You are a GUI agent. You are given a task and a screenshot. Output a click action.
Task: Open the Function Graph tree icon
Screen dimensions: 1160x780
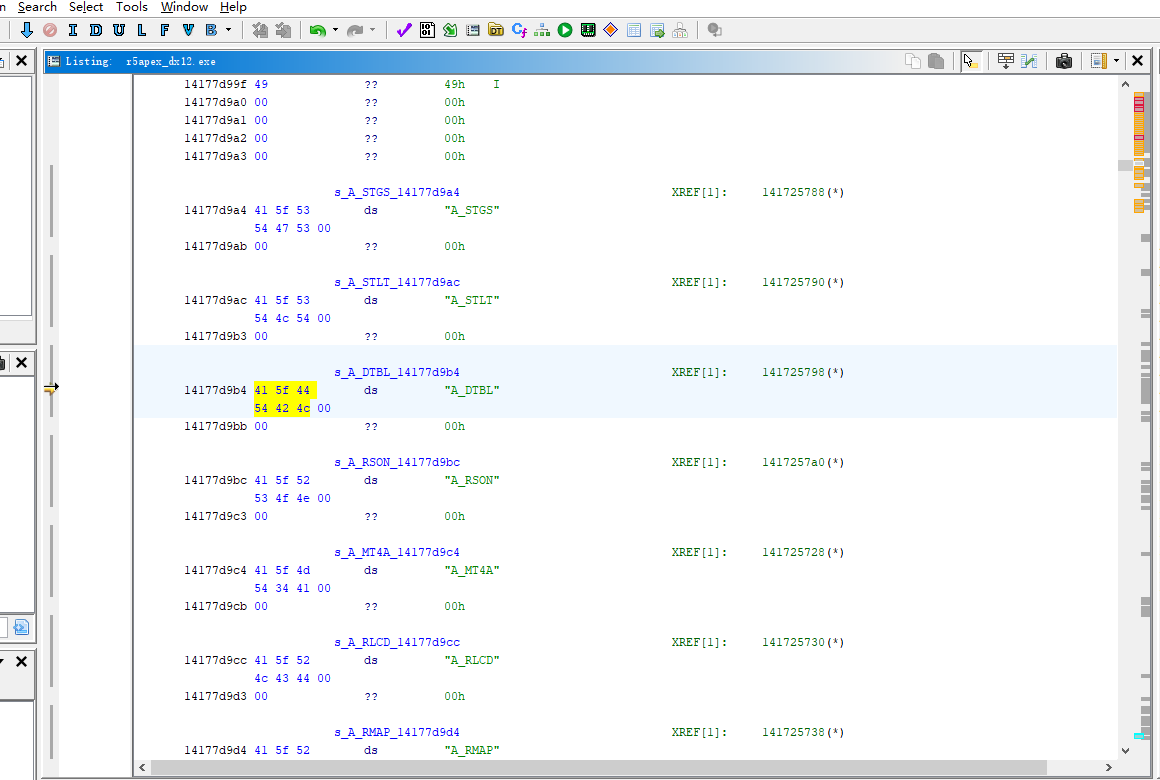tap(542, 30)
